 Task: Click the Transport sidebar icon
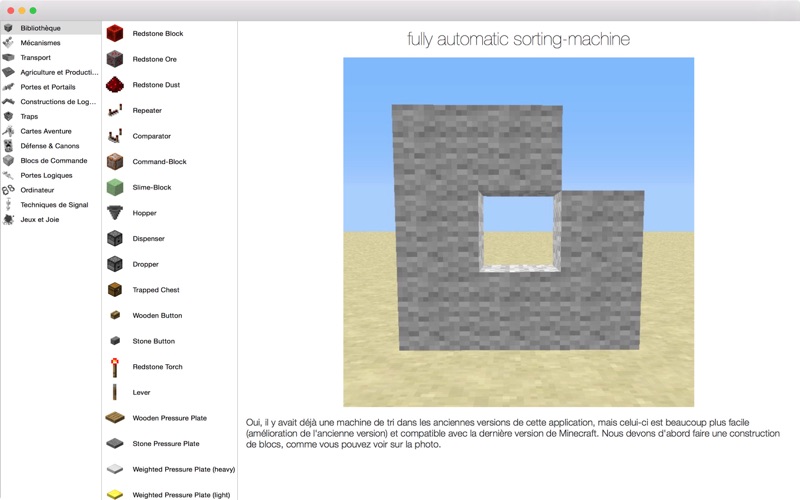(x=8, y=58)
